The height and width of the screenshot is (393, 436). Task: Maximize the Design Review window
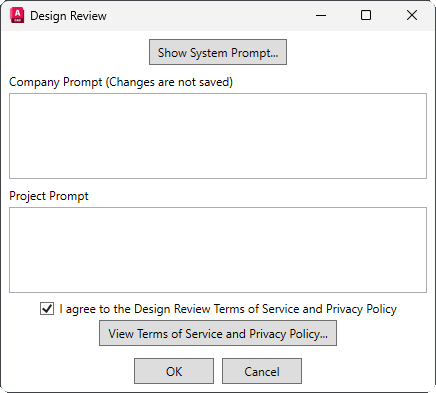pyautogui.click(x=366, y=15)
